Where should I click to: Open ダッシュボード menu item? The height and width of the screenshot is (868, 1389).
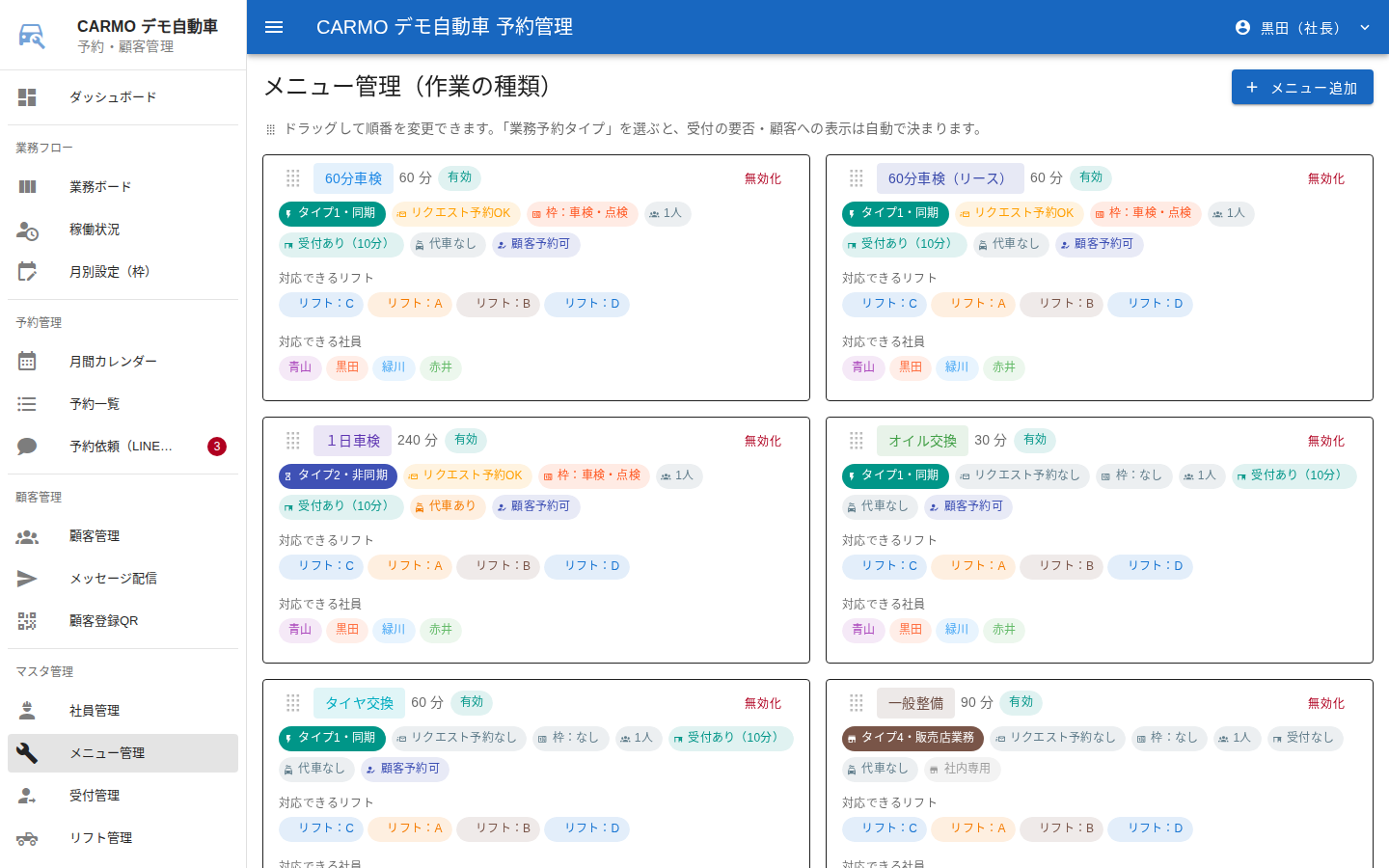pos(123,97)
